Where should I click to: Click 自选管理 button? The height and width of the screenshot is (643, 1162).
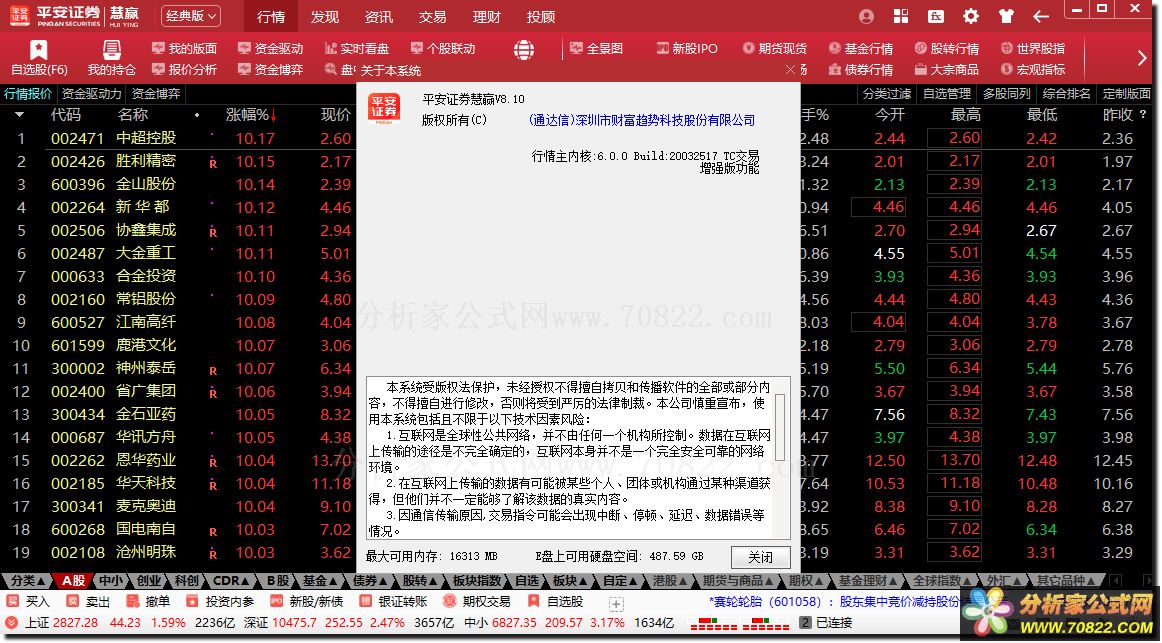pos(947,94)
